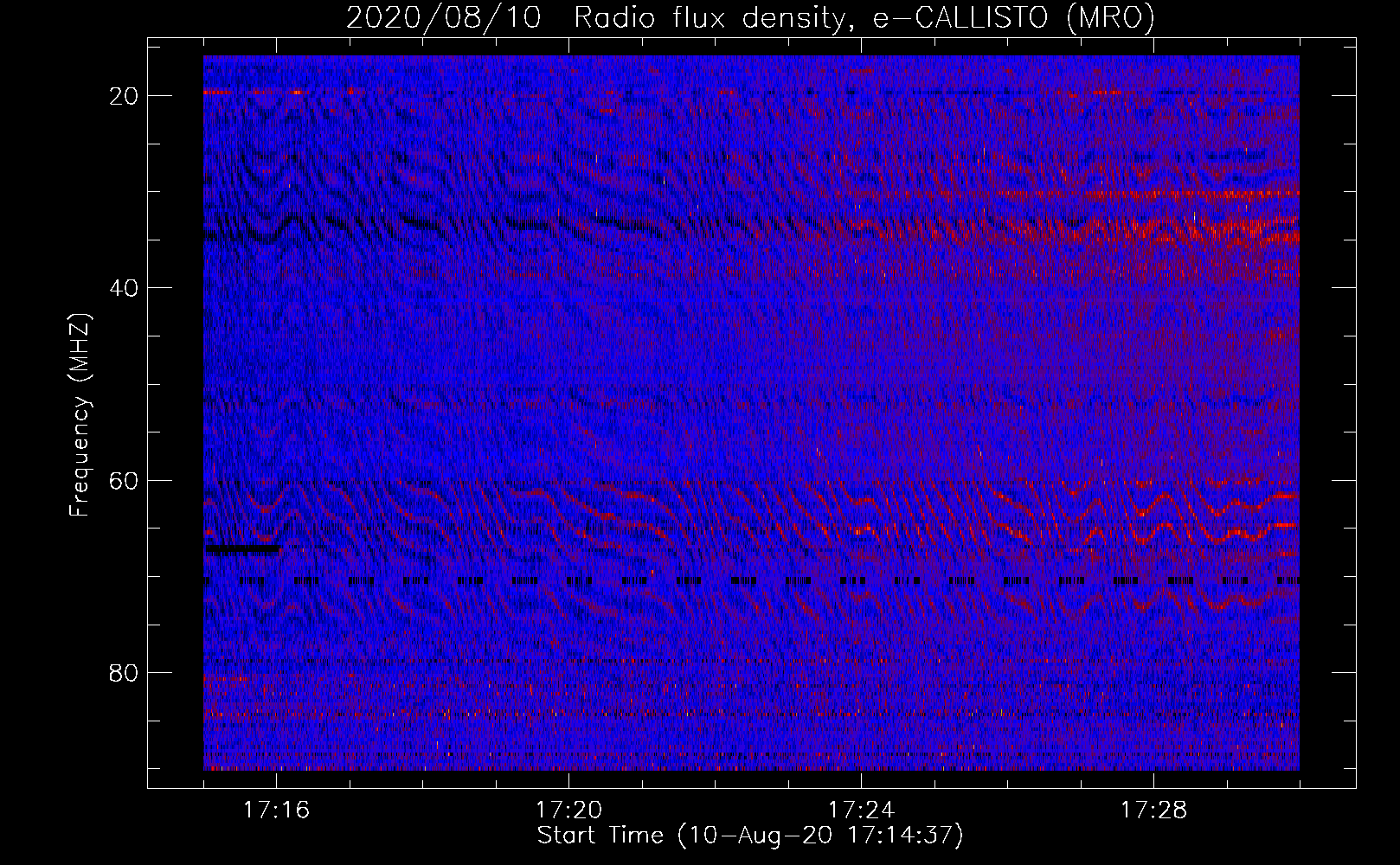Click the 17:20 time tick label

tap(568, 811)
